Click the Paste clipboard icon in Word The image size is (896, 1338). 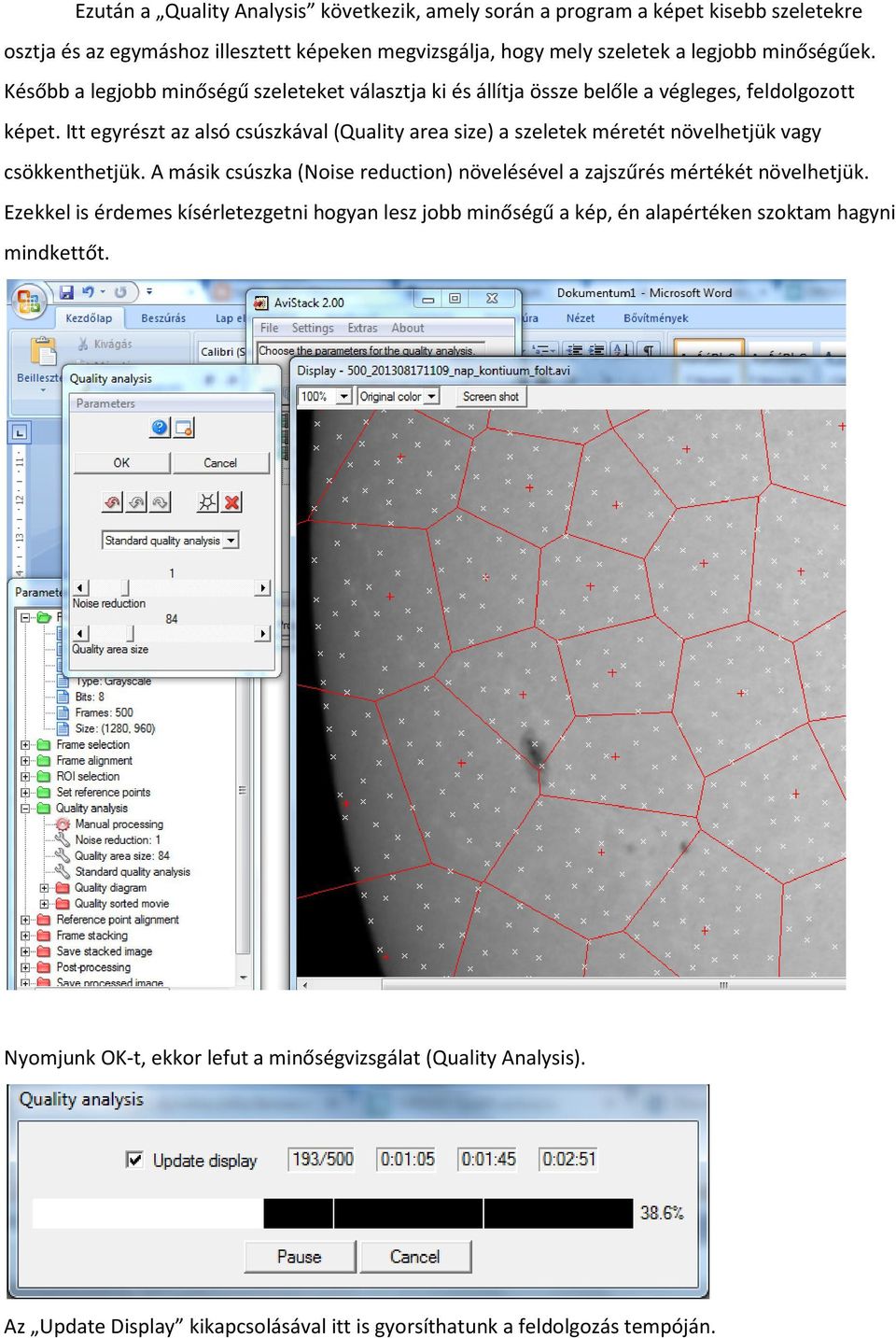(43, 351)
